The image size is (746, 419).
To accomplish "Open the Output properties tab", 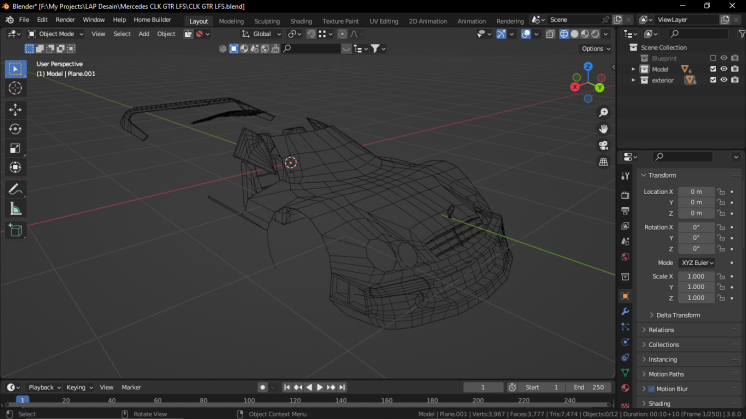I will 625,211.
